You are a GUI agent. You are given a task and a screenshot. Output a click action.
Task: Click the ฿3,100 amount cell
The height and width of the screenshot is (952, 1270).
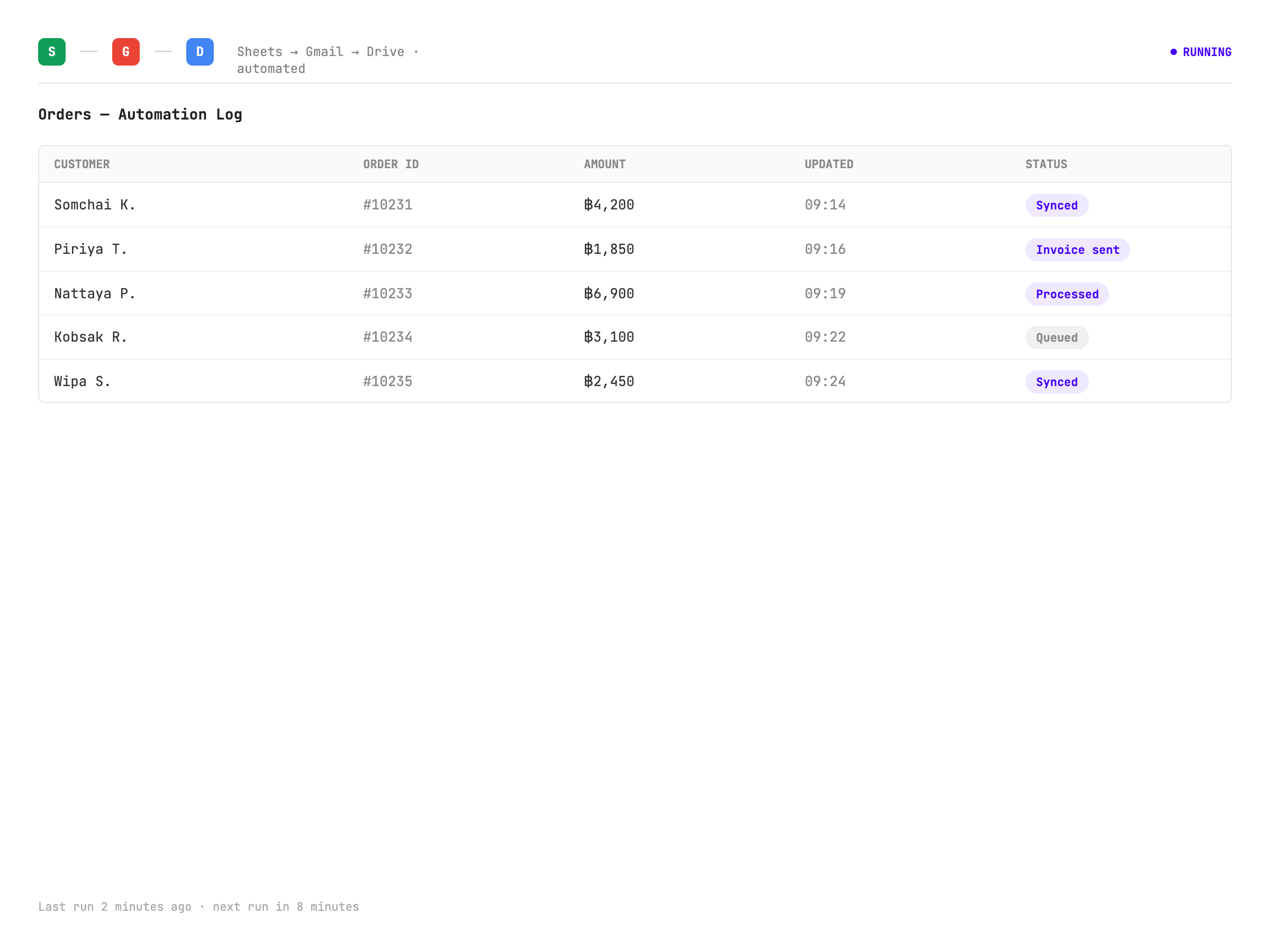point(609,337)
